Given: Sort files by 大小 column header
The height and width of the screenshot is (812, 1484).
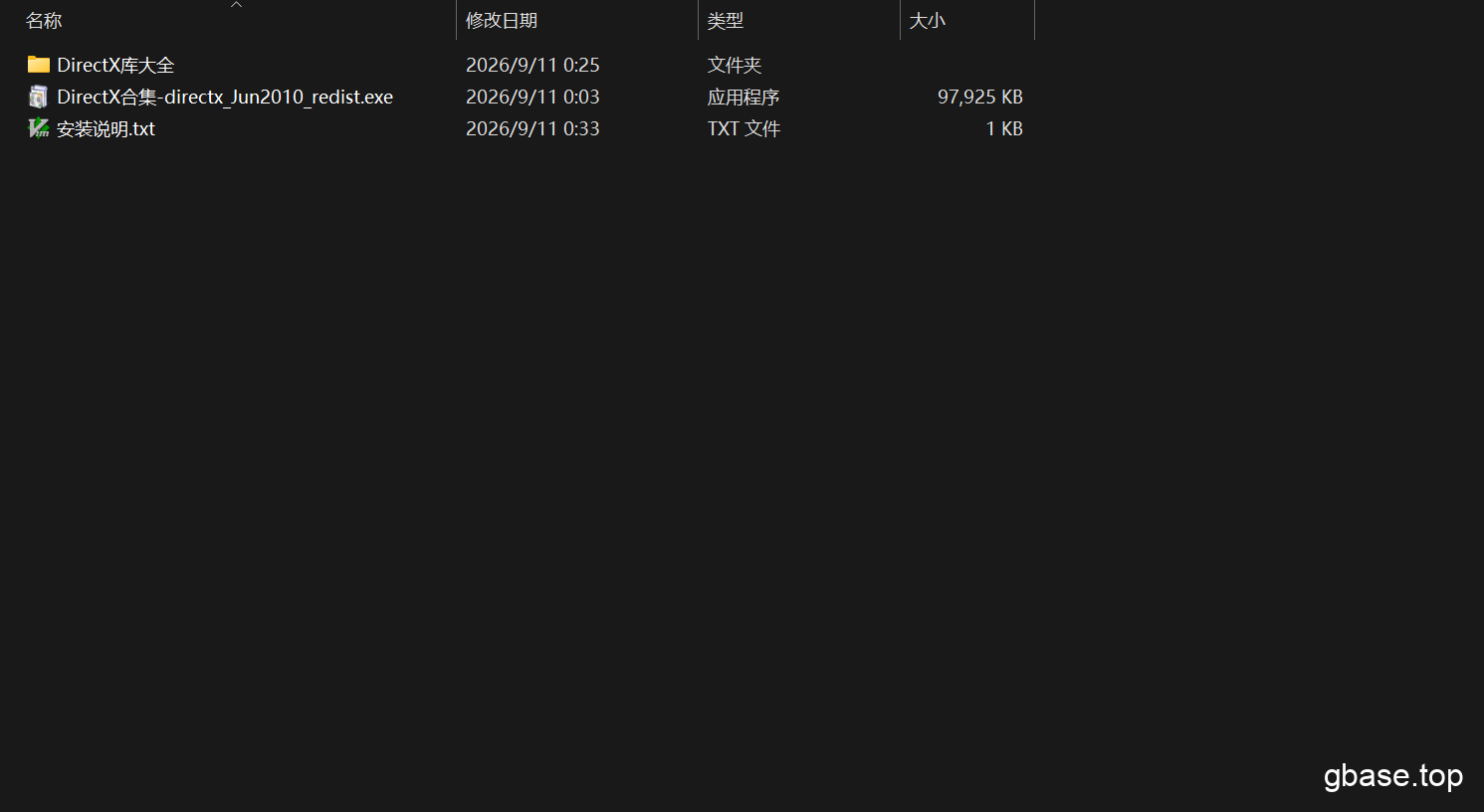Looking at the screenshot, I should pyautogui.click(x=928, y=20).
